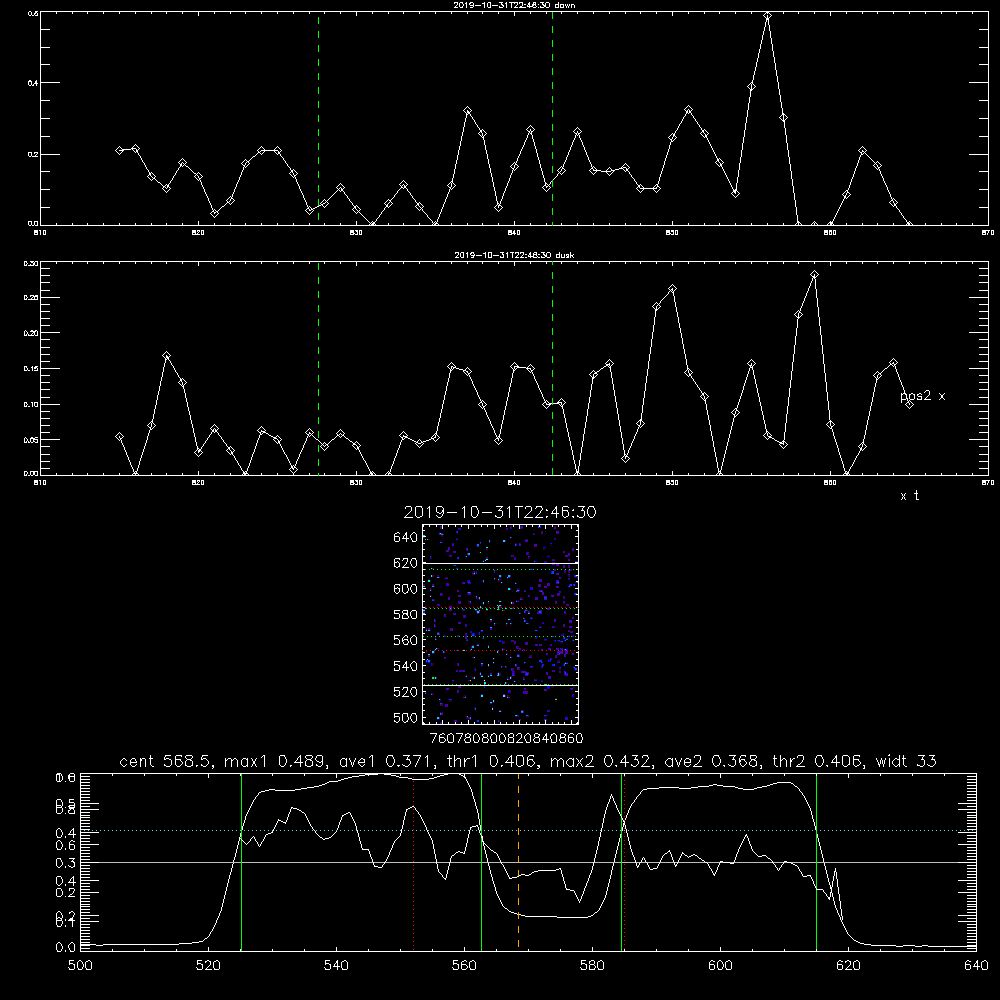The width and height of the screenshot is (1000, 1000).
Task: Click the first green dashed line in dawn plot
Action: [x=318, y=118]
